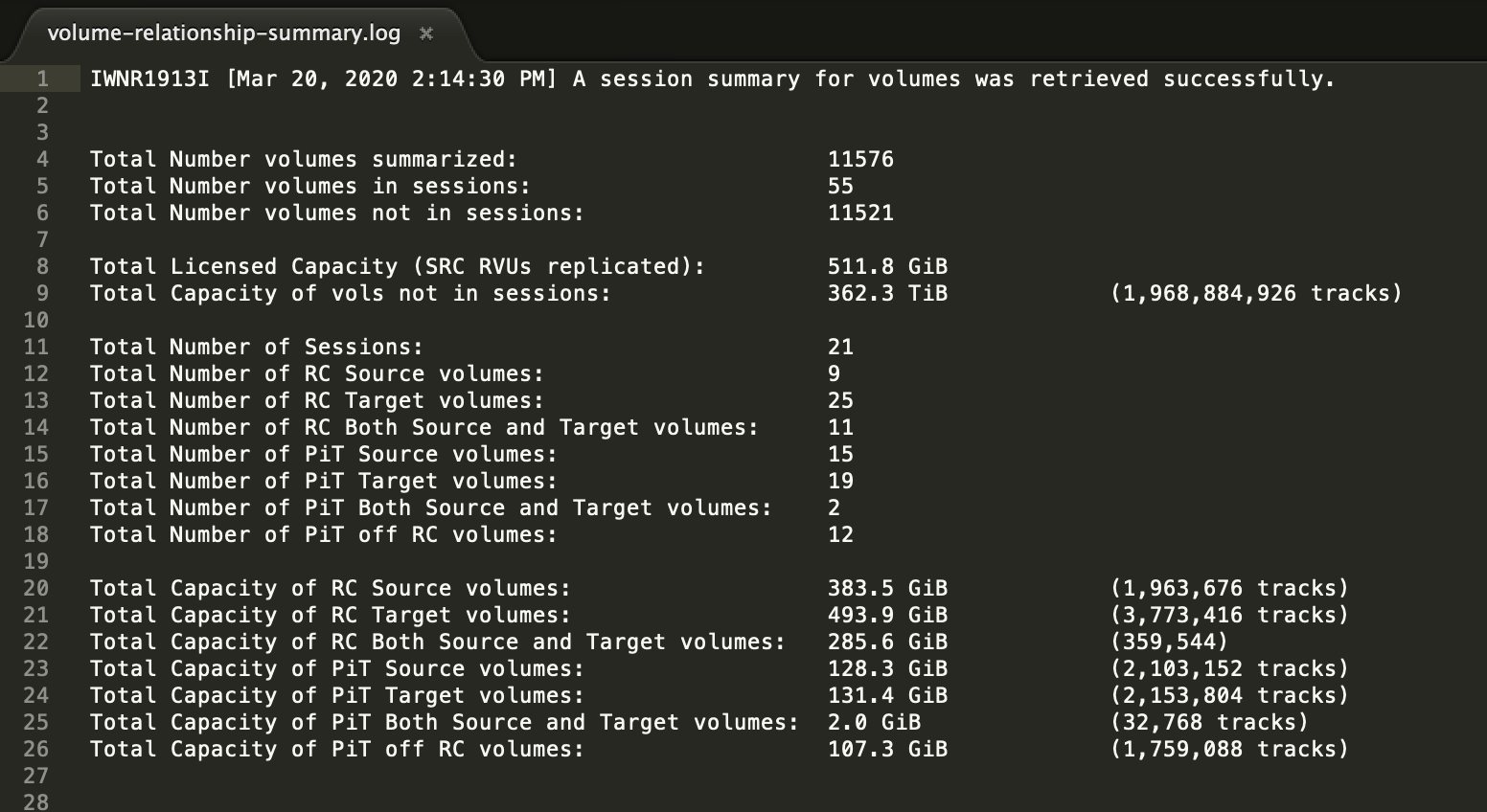The image size is (1487, 812).
Task: Click line number 28 in the gutter
Action: point(36,801)
